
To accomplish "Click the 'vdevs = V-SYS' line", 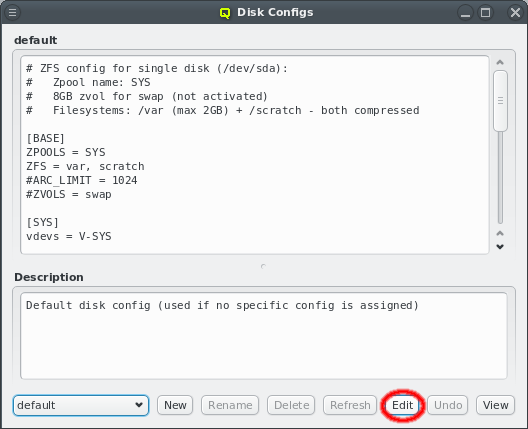I will (69, 236).
